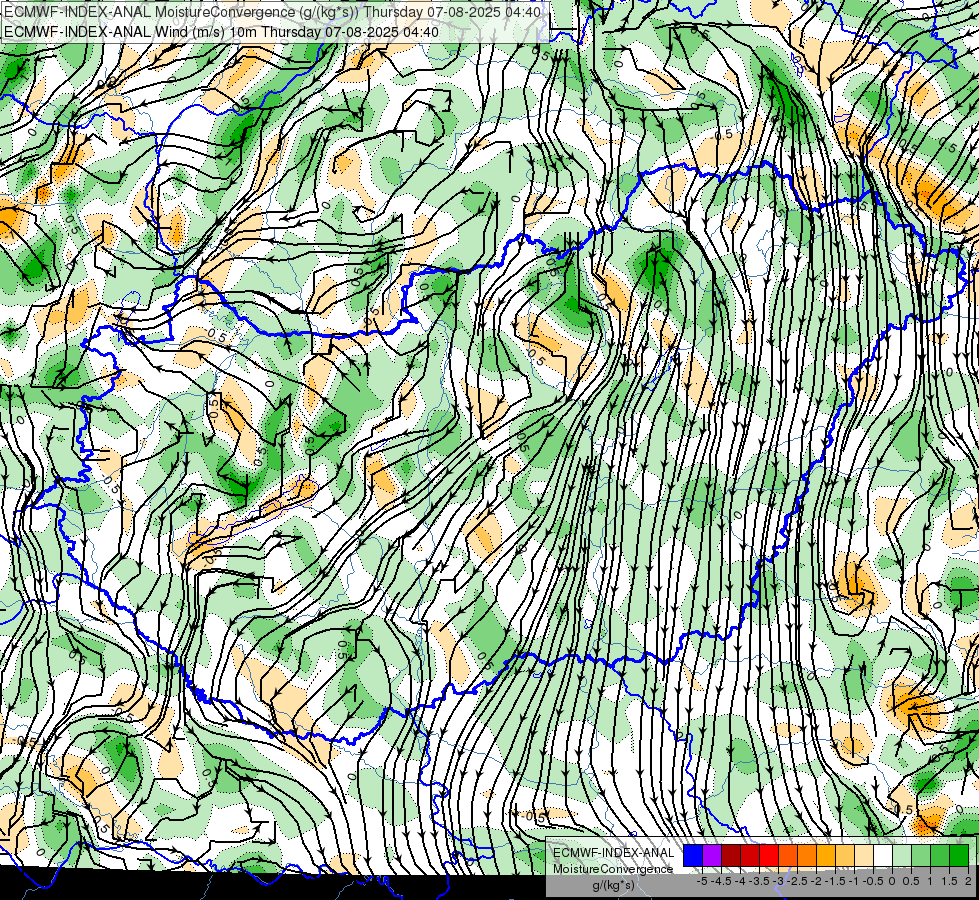979x900 pixels.
Task: Click the blue legend swatch below -5
Action: 693,856
